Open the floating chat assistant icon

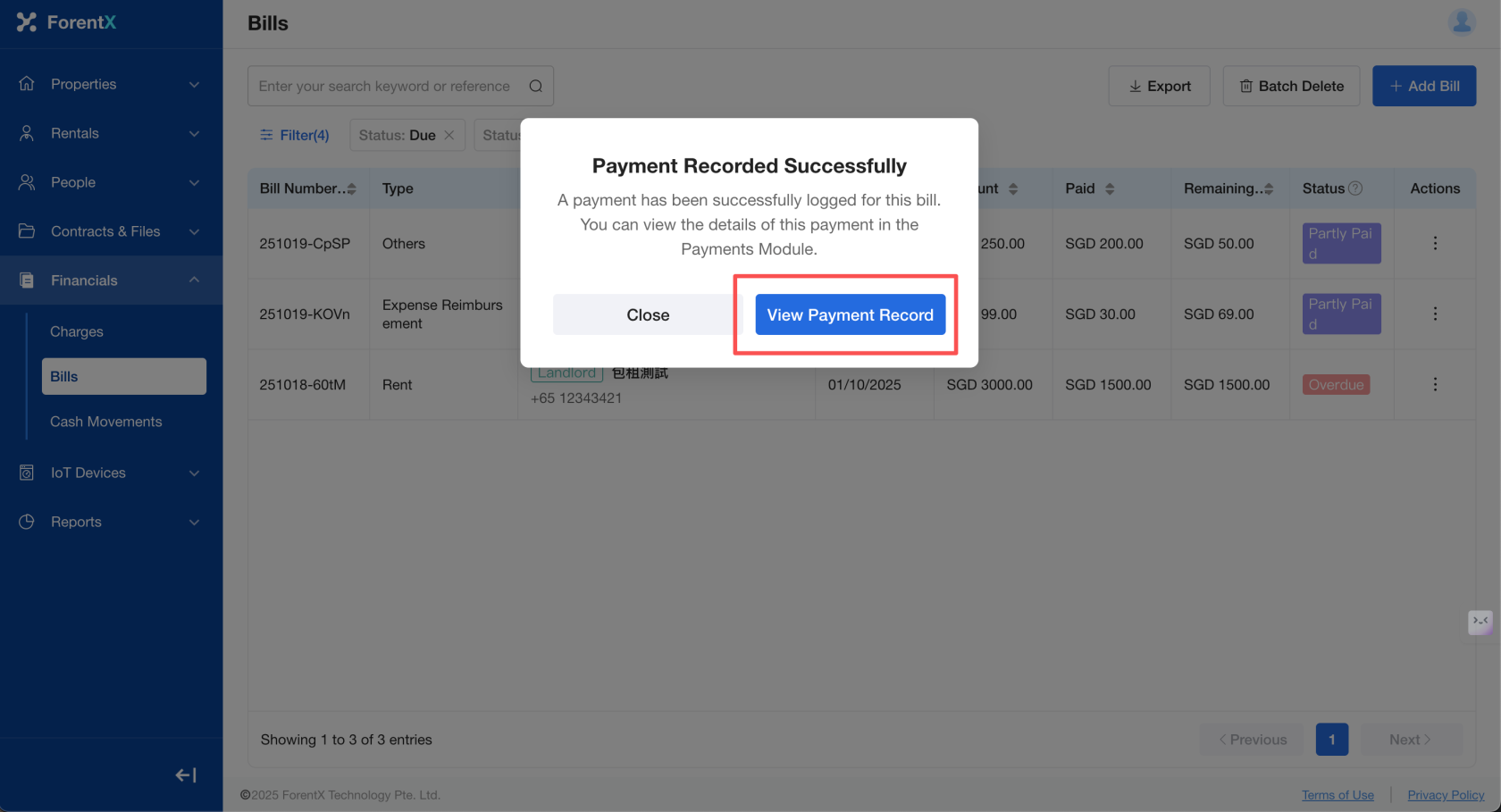pos(1480,622)
